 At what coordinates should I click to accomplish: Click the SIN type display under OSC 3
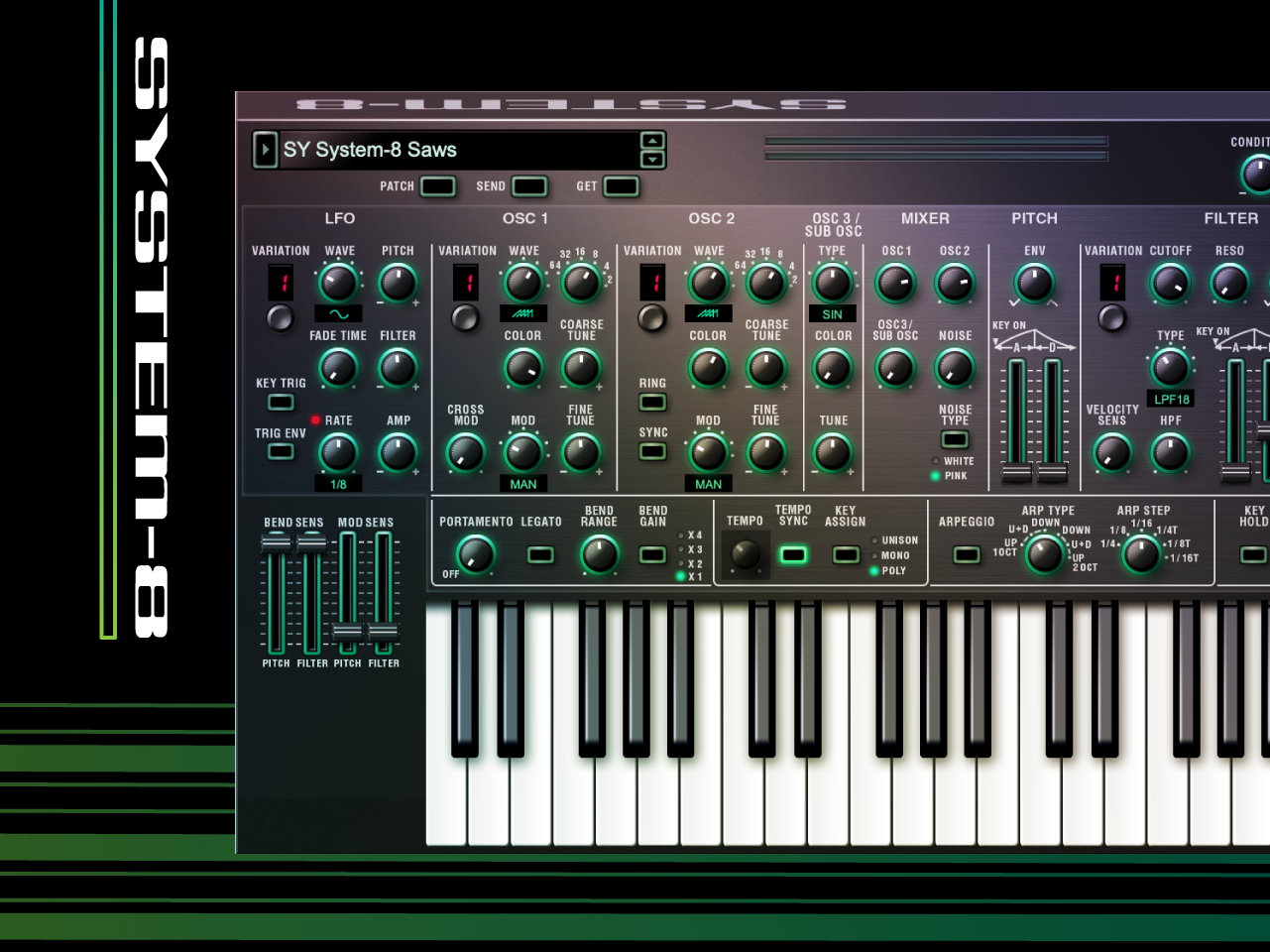(833, 313)
